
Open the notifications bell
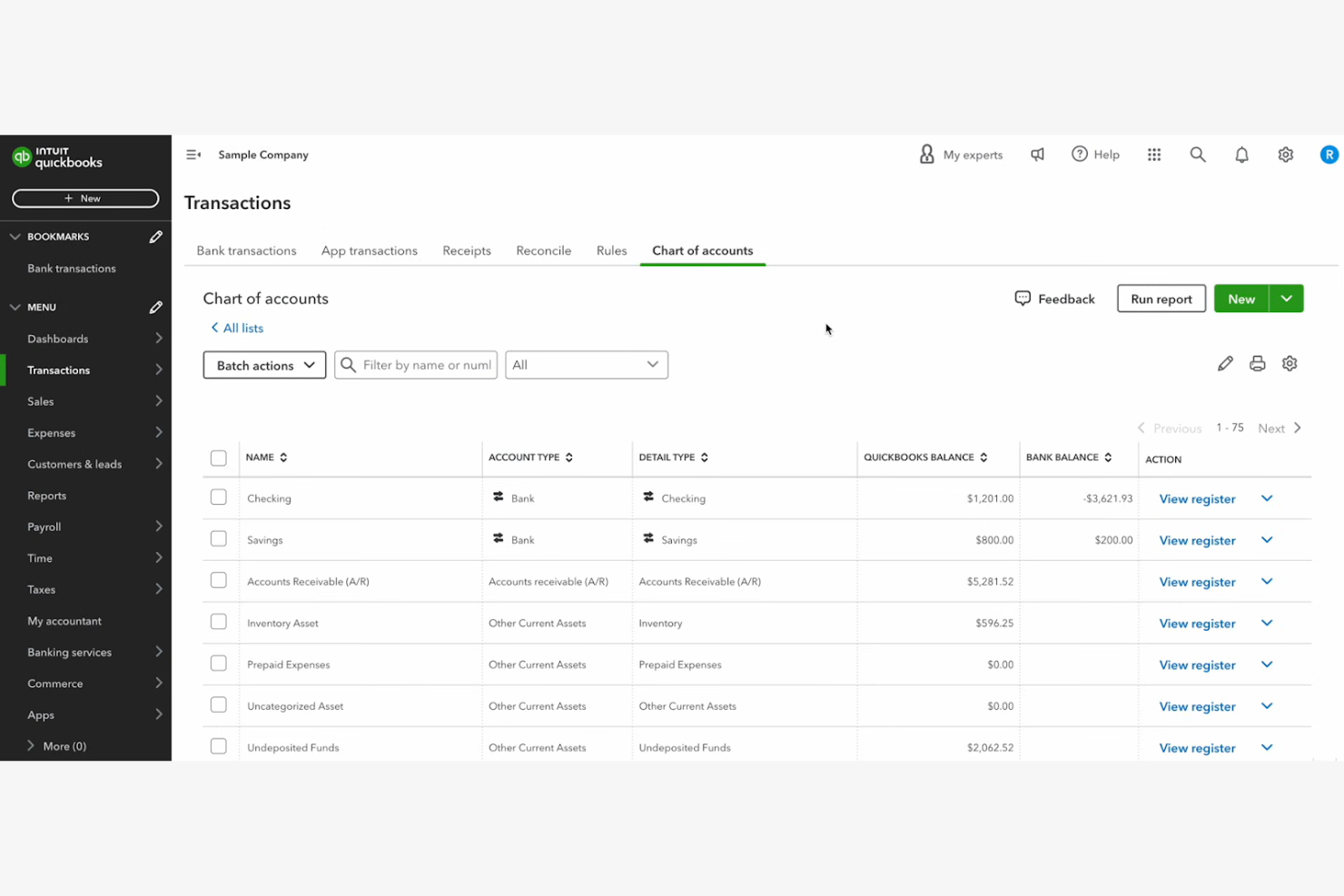[1241, 154]
